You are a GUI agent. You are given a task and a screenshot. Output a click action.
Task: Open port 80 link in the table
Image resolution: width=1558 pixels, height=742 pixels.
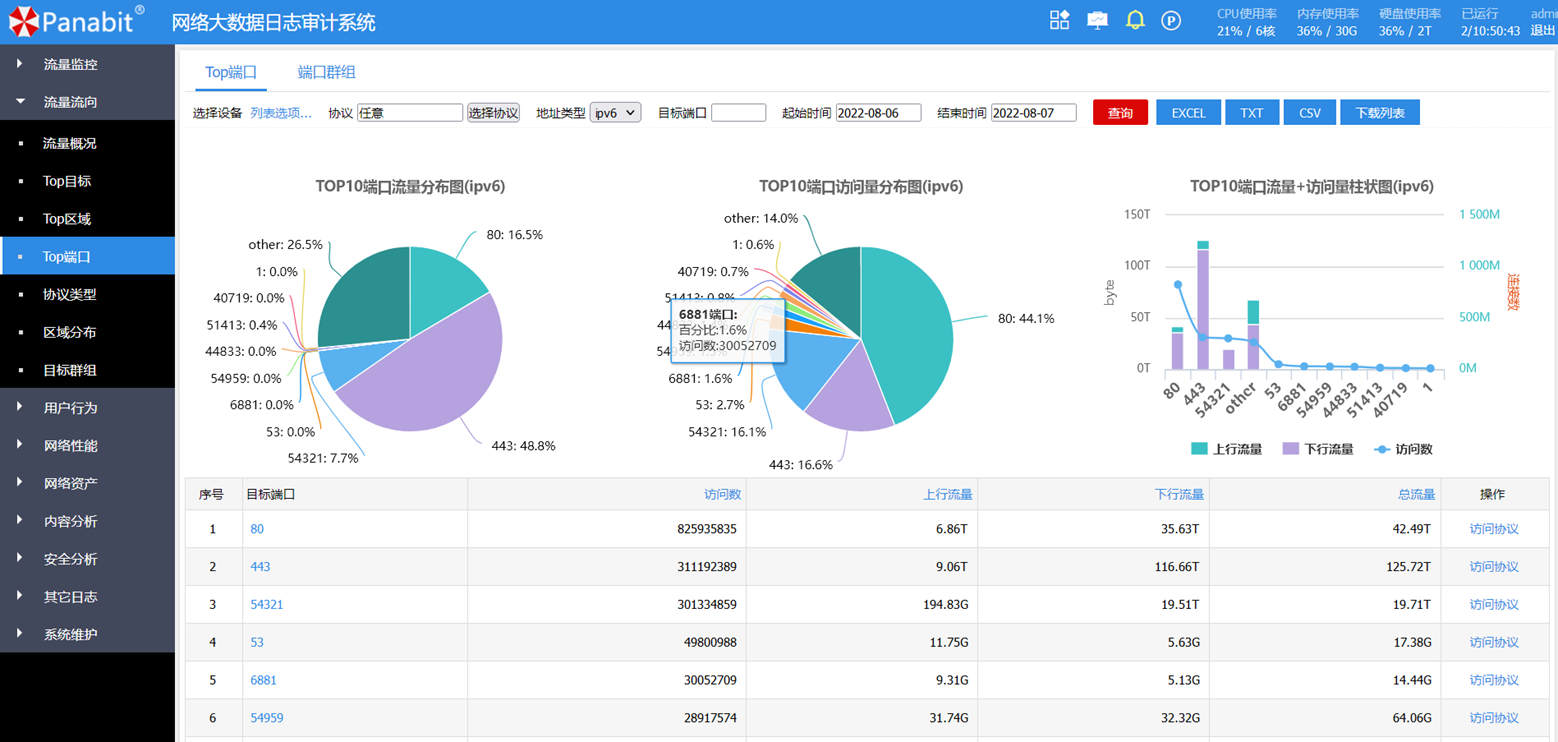(x=257, y=529)
